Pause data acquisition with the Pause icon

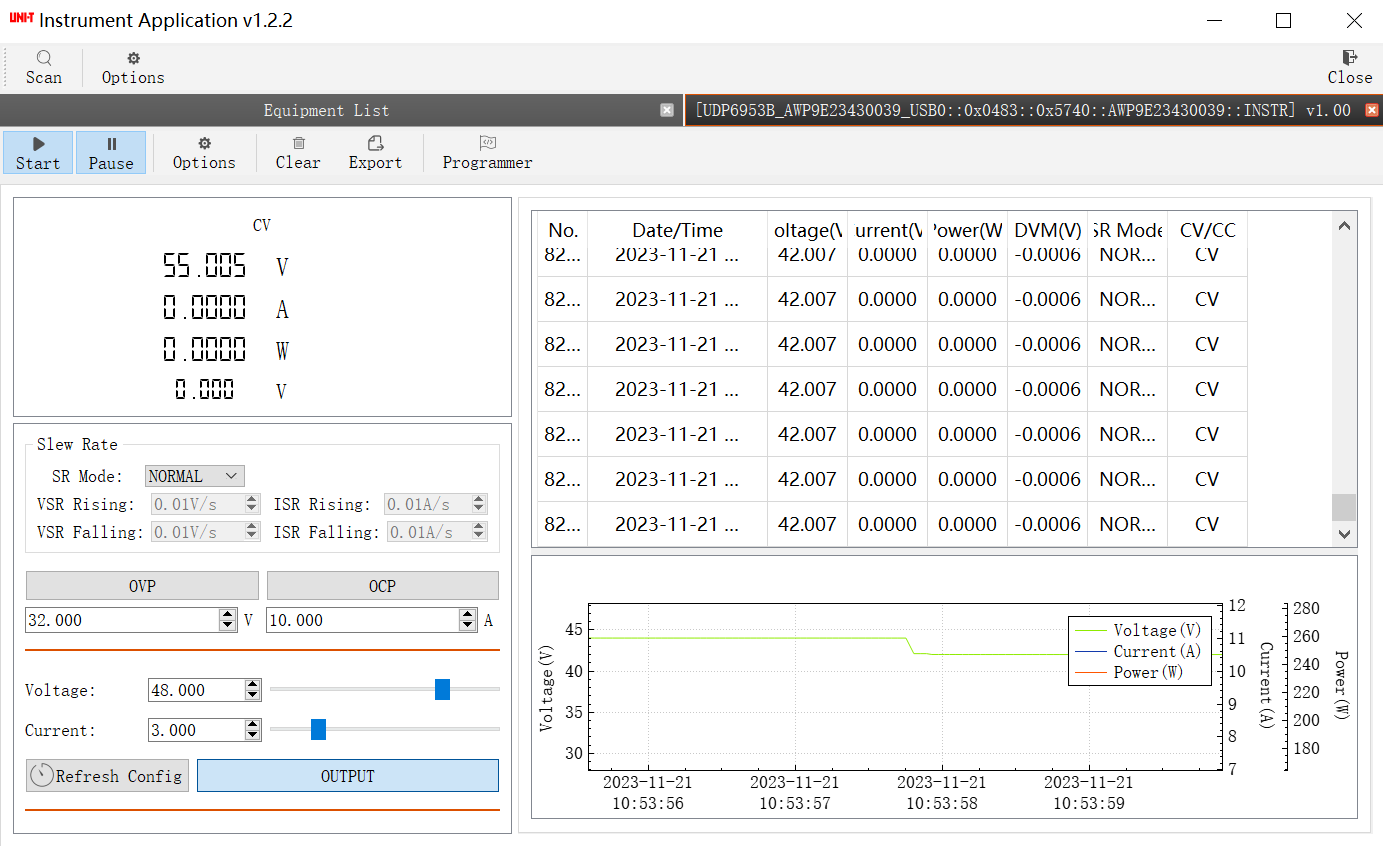[x=111, y=144]
